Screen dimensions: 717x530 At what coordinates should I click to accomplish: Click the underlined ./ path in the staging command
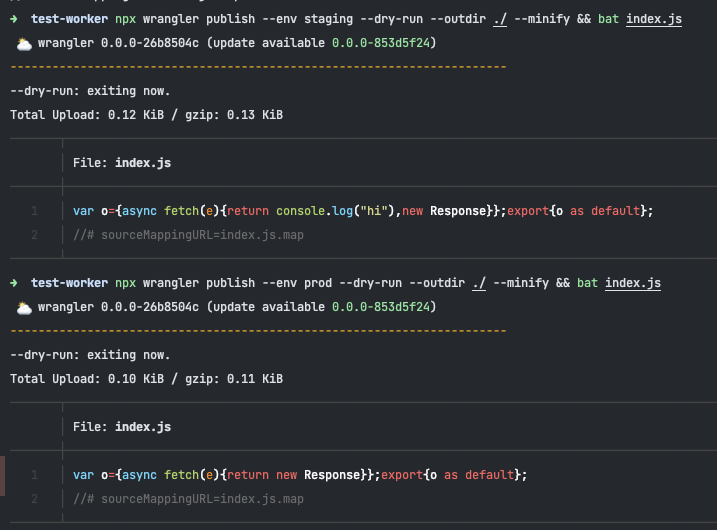[x=500, y=19]
